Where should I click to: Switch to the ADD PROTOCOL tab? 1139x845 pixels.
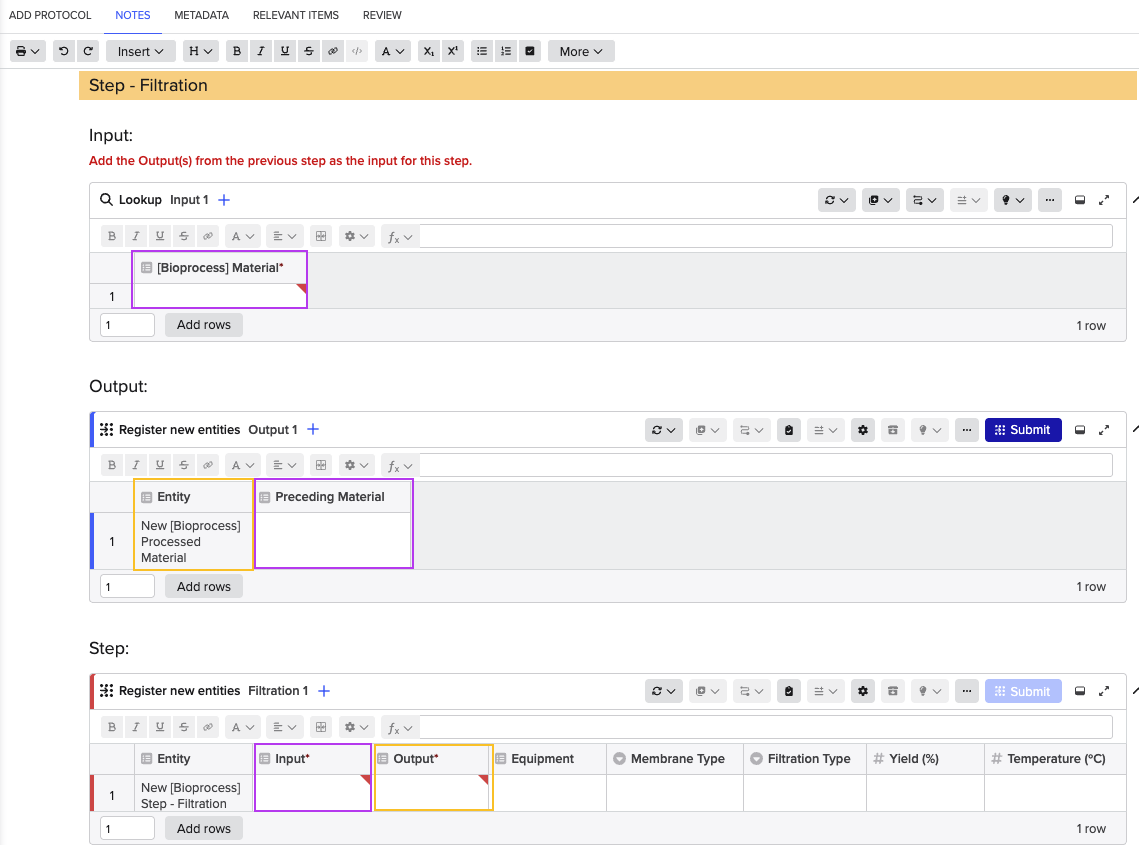pyautogui.click(x=50, y=15)
